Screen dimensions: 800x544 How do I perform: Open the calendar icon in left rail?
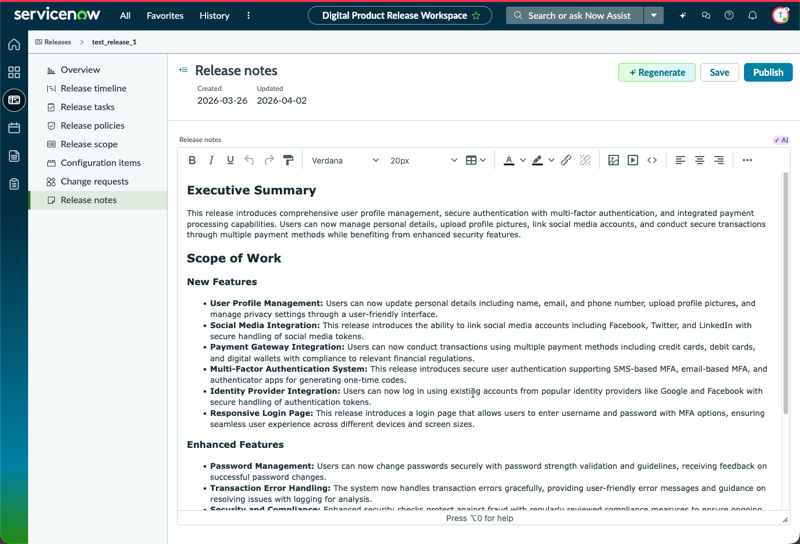pyautogui.click(x=14, y=128)
